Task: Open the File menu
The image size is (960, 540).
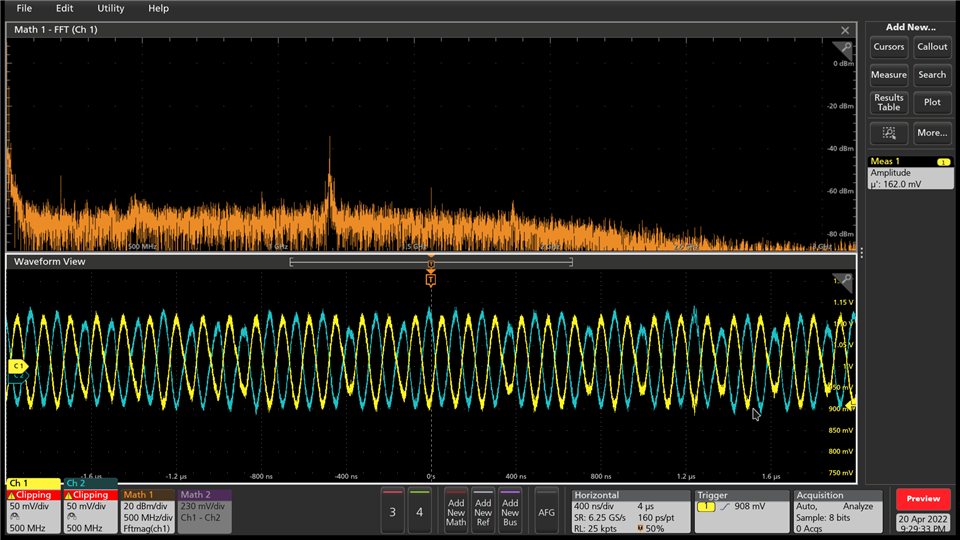Action: [x=24, y=8]
